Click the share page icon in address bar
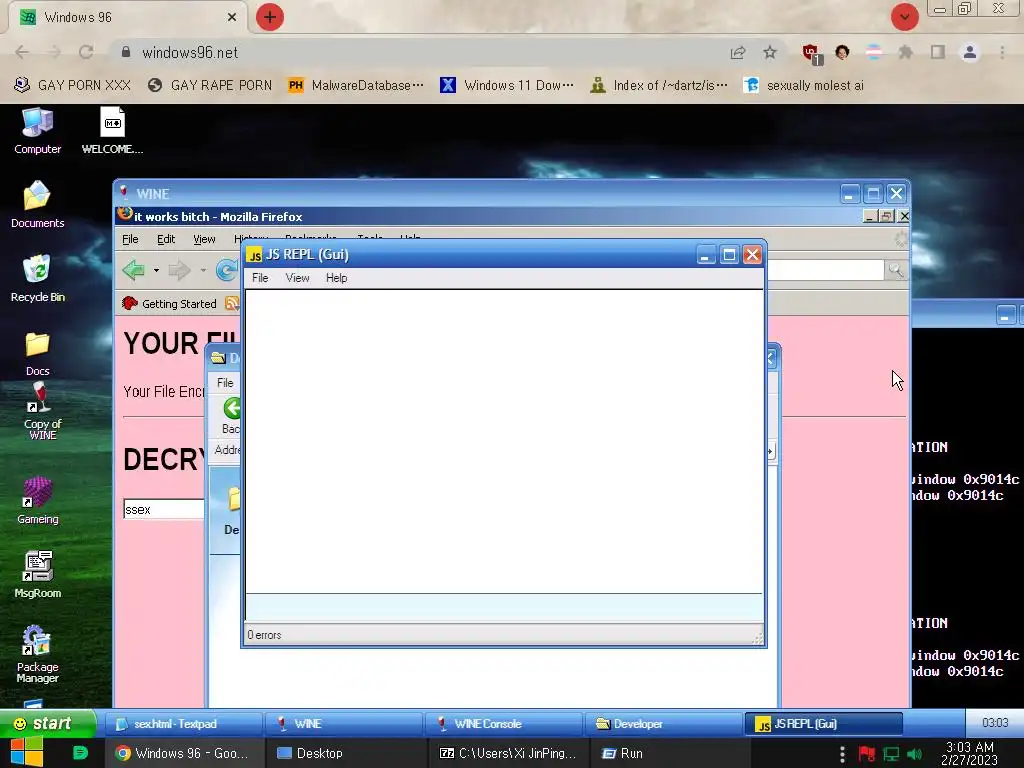Viewport: 1024px width, 768px height. tap(738, 52)
